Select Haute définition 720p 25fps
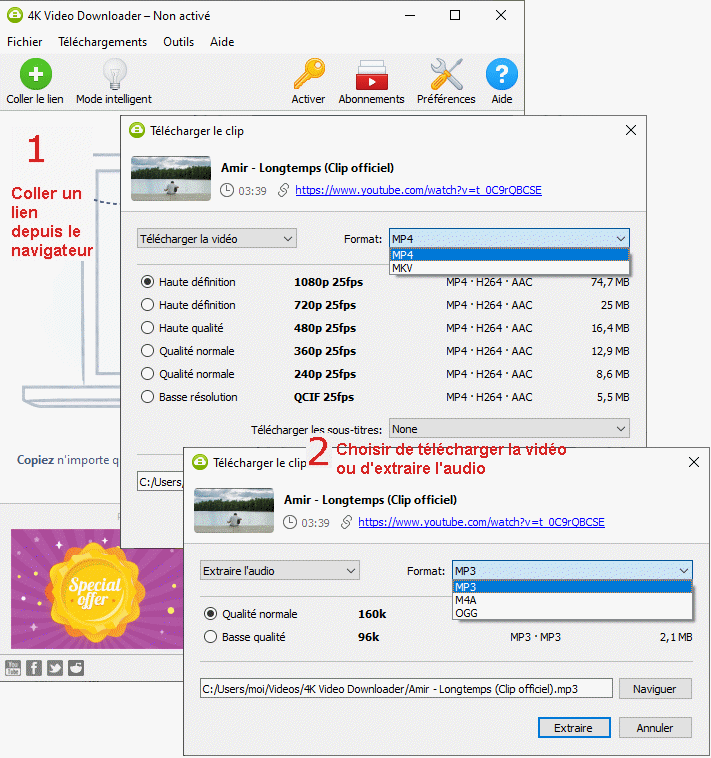The height and width of the screenshot is (758, 711). coord(147,305)
